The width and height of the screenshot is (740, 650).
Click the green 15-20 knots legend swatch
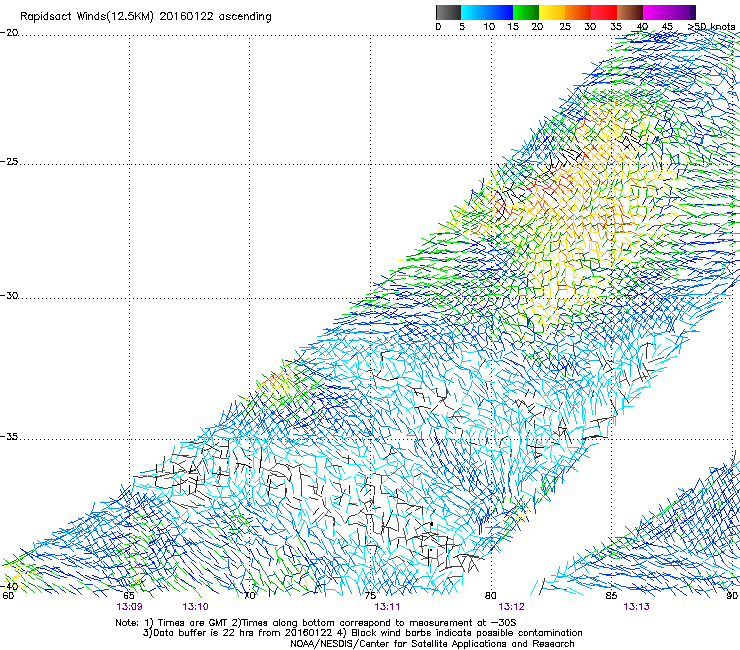526,12
